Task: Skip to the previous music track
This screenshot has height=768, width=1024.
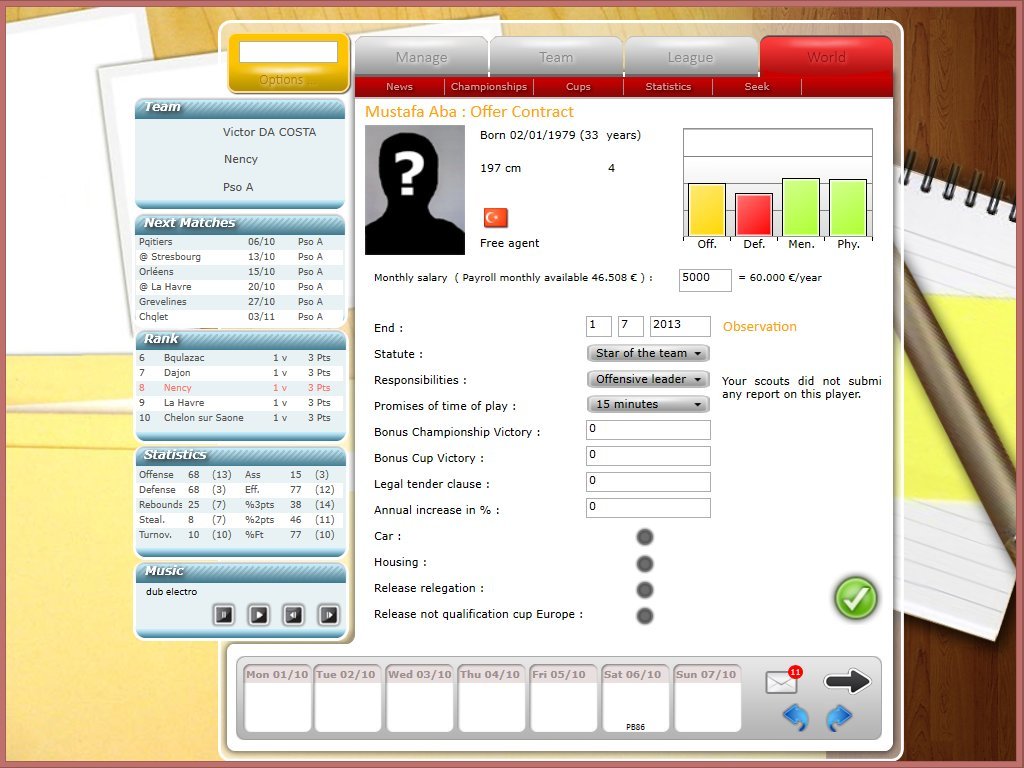Action: tap(293, 615)
